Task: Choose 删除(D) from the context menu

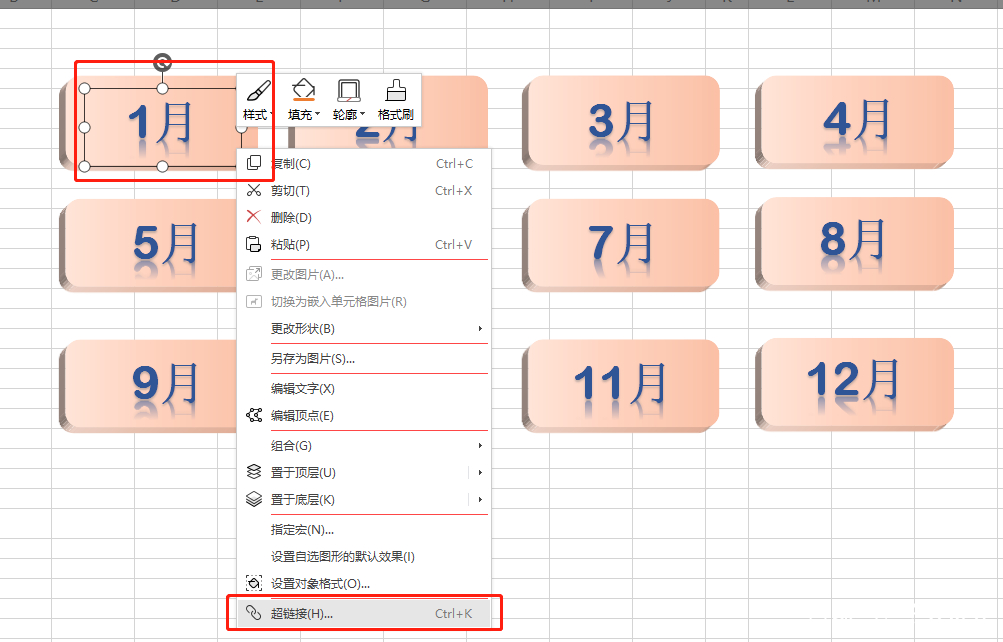Action: (x=363, y=217)
